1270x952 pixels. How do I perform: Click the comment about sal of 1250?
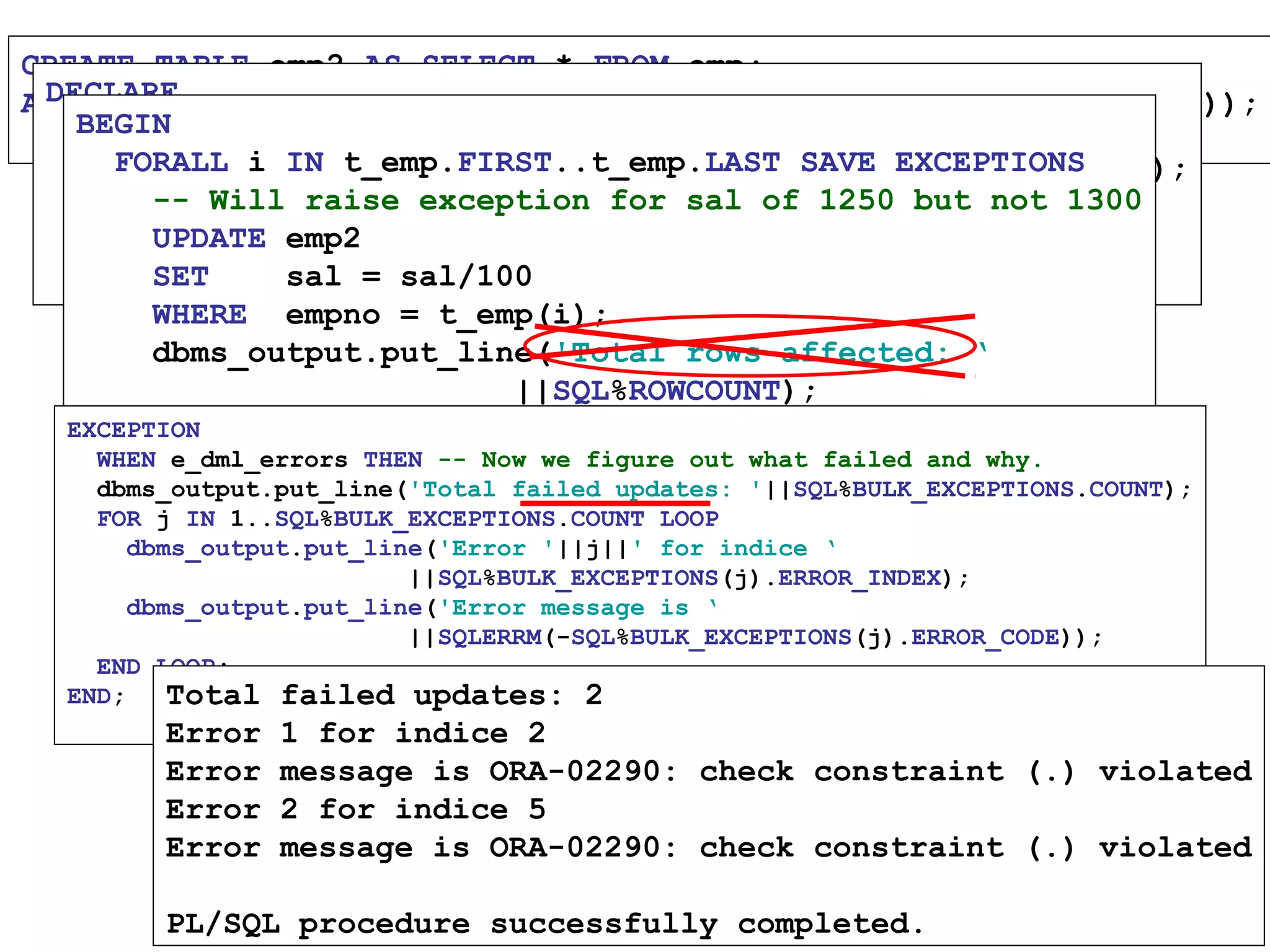tap(647, 201)
